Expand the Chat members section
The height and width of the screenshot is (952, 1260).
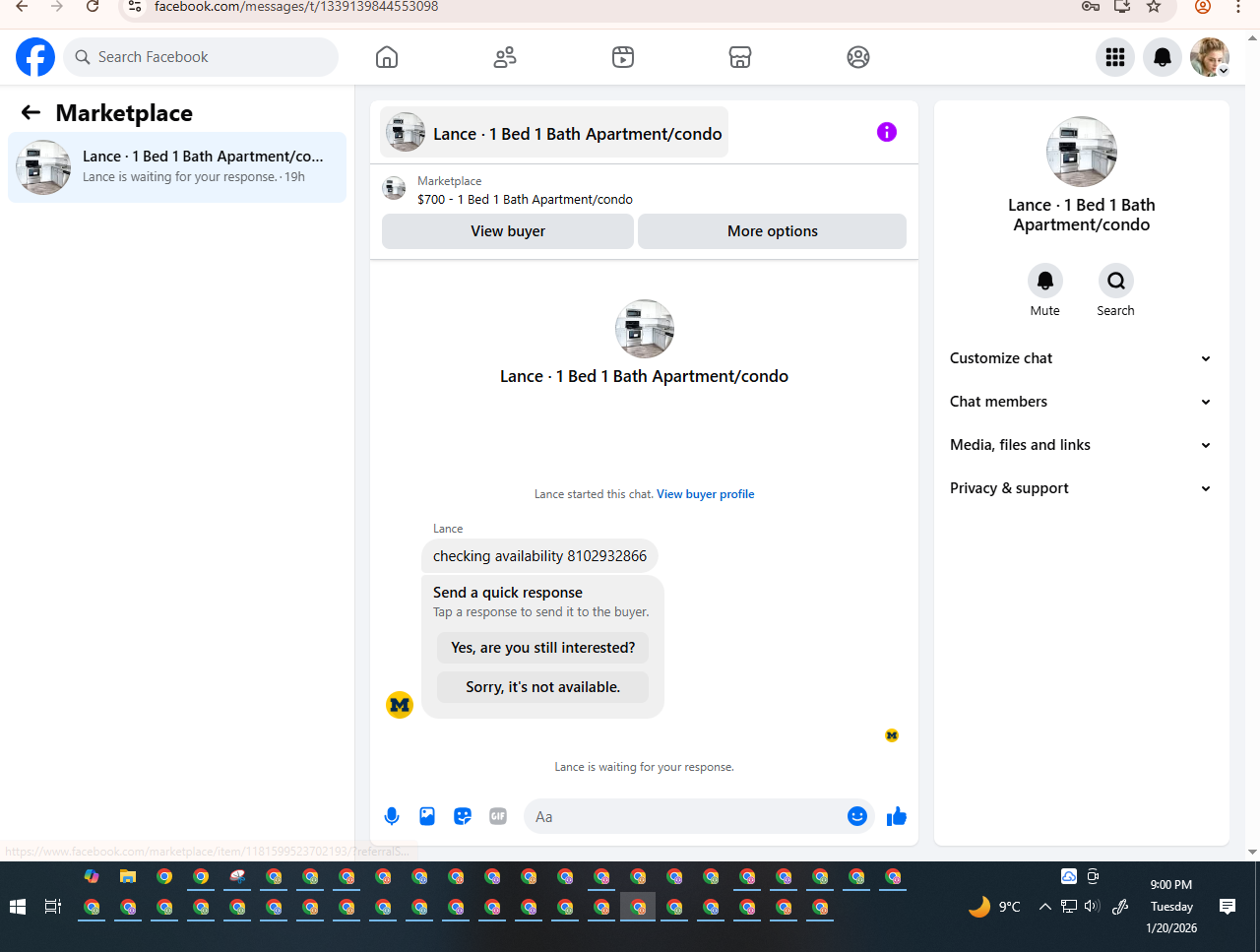[1081, 402]
